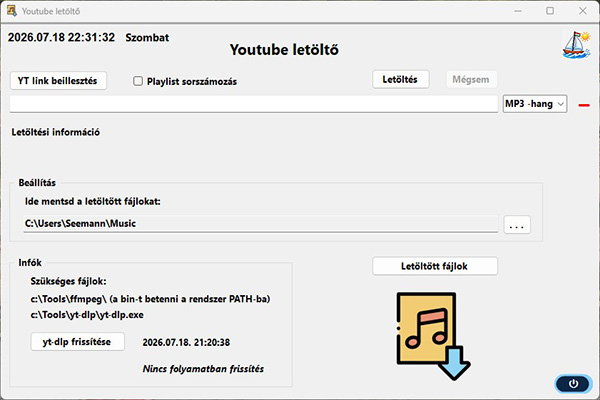This screenshot has width=600, height=400.
Task: Click the red minus remove icon
Action: [x=584, y=105]
